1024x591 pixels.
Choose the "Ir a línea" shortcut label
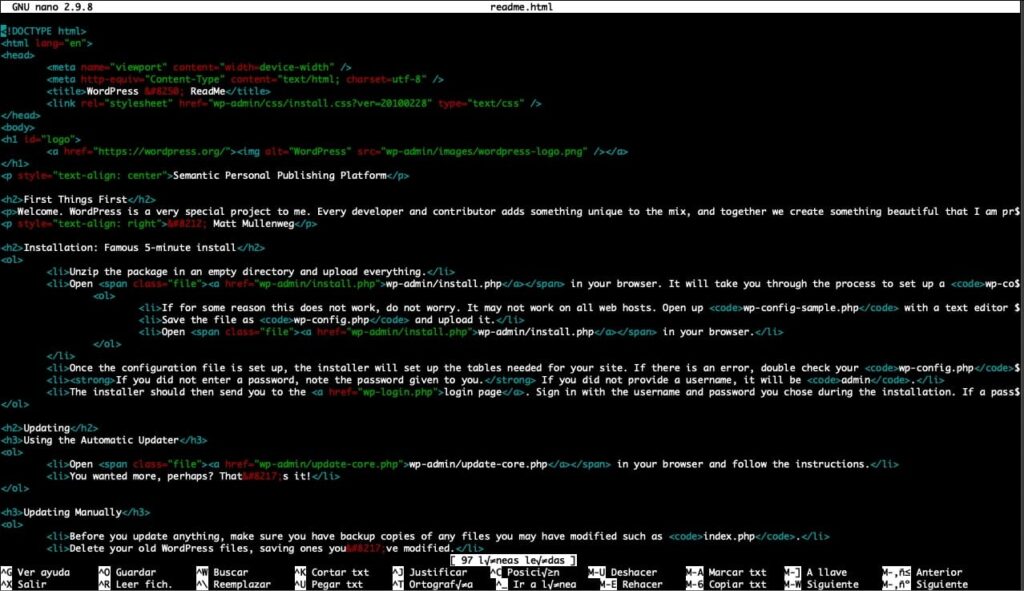[545, 584]
